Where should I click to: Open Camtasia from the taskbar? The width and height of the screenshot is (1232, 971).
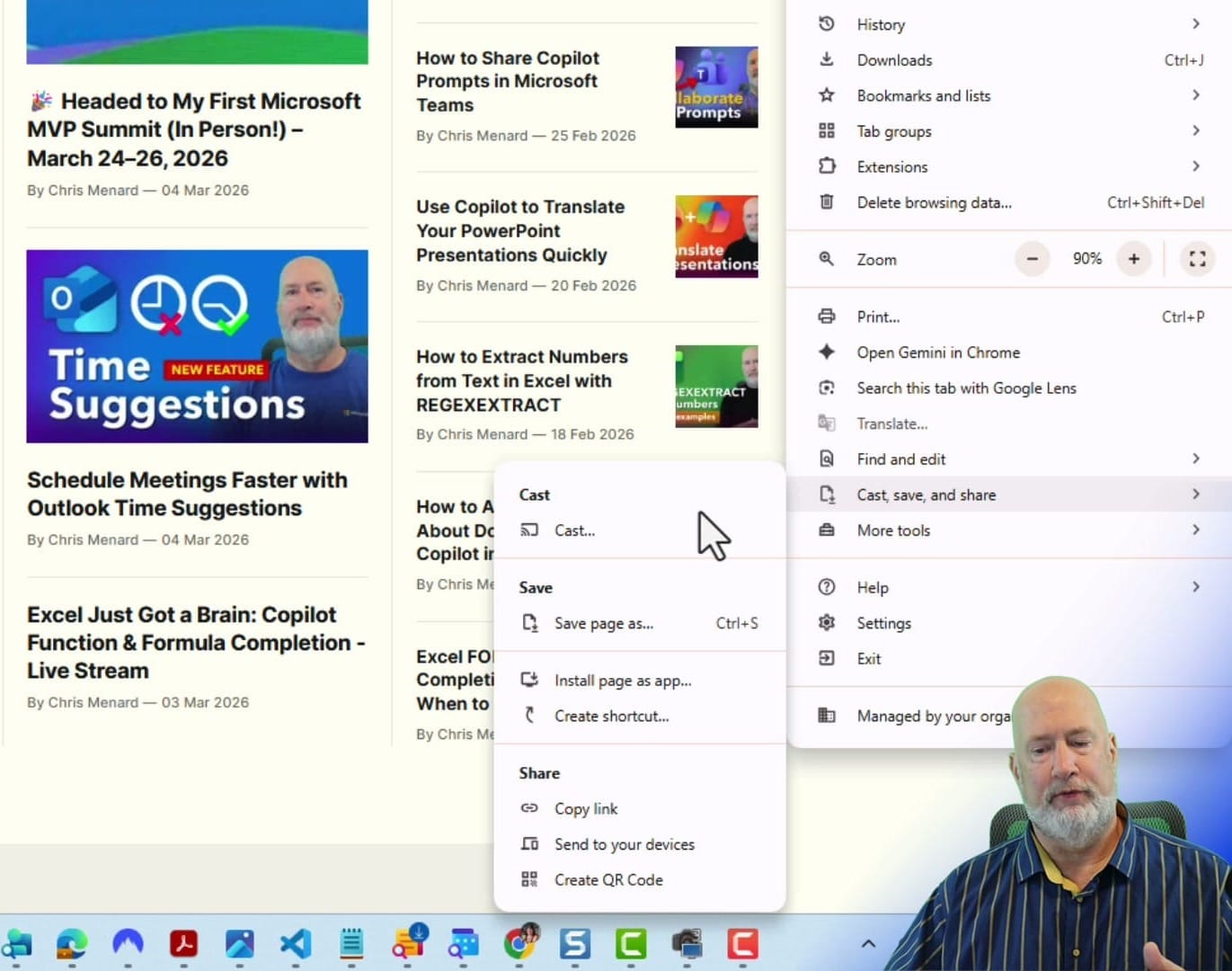(x=629, y=945)
